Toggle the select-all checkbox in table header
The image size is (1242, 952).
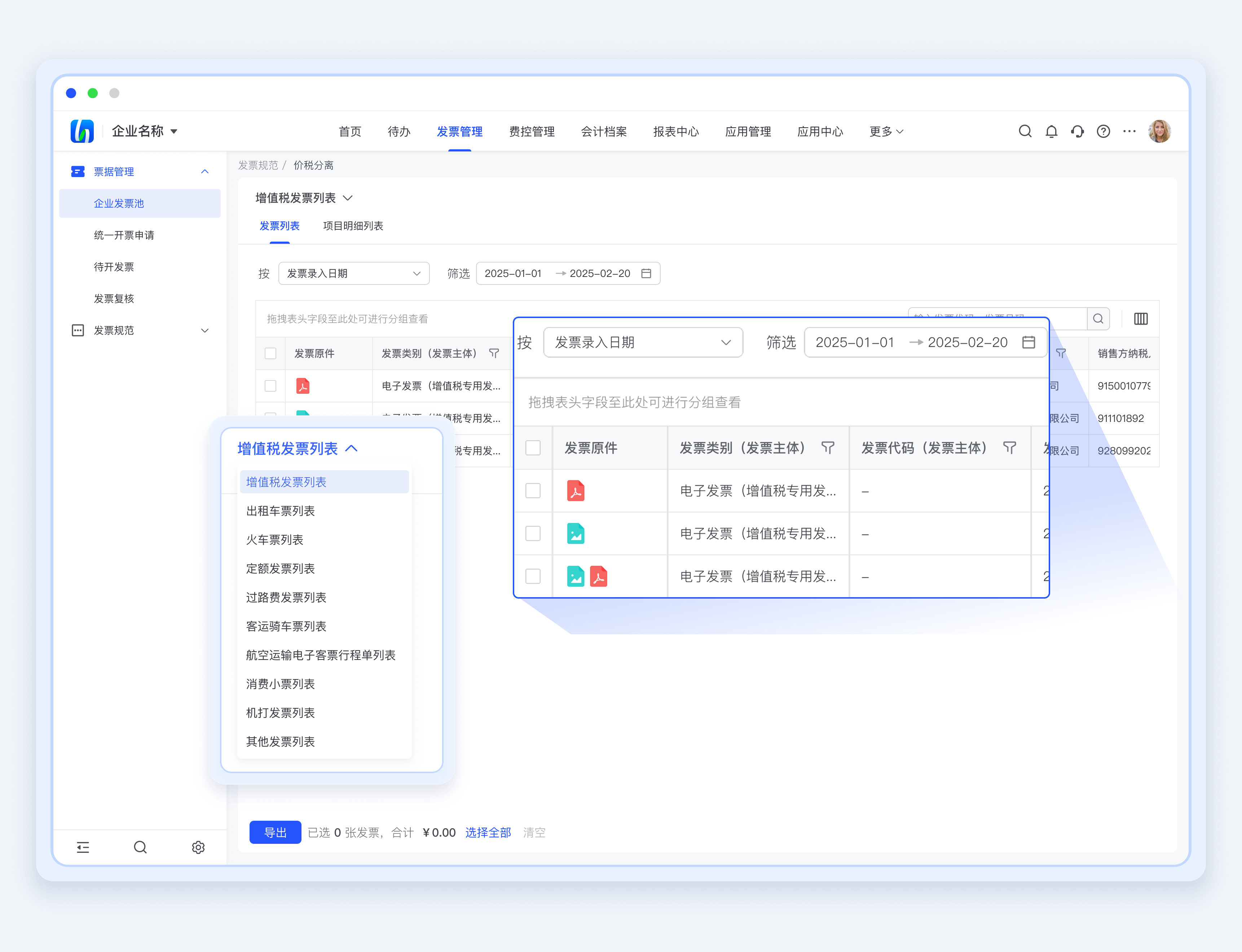270,353
